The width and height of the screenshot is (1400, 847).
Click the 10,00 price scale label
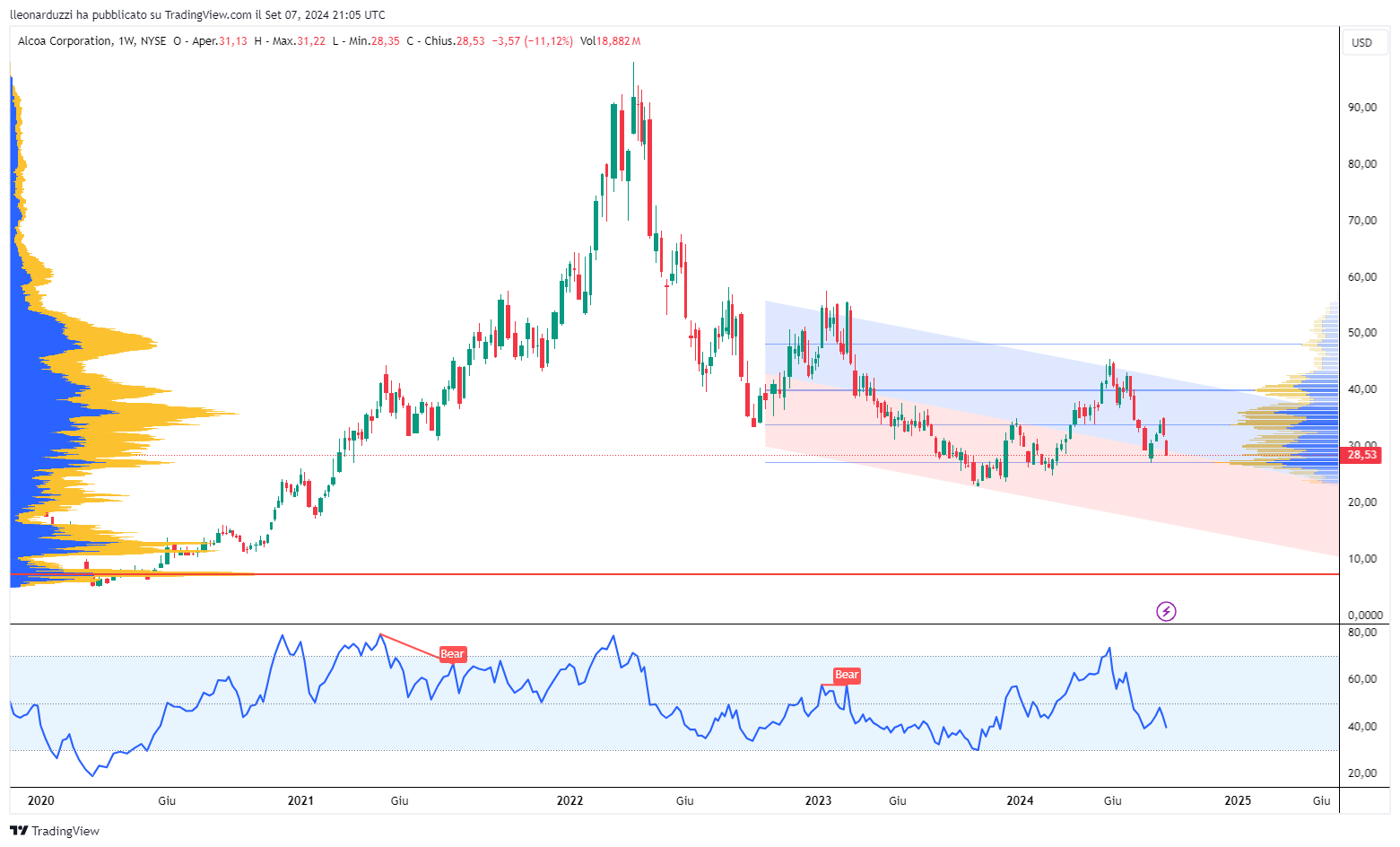1362,559
